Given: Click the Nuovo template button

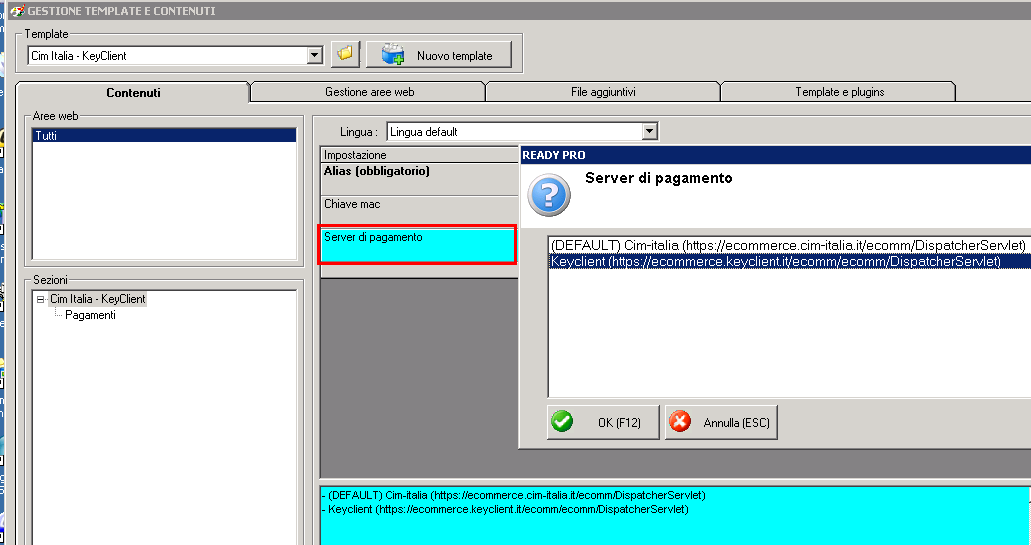Looking at the screenshot, I should pos(439,55).
